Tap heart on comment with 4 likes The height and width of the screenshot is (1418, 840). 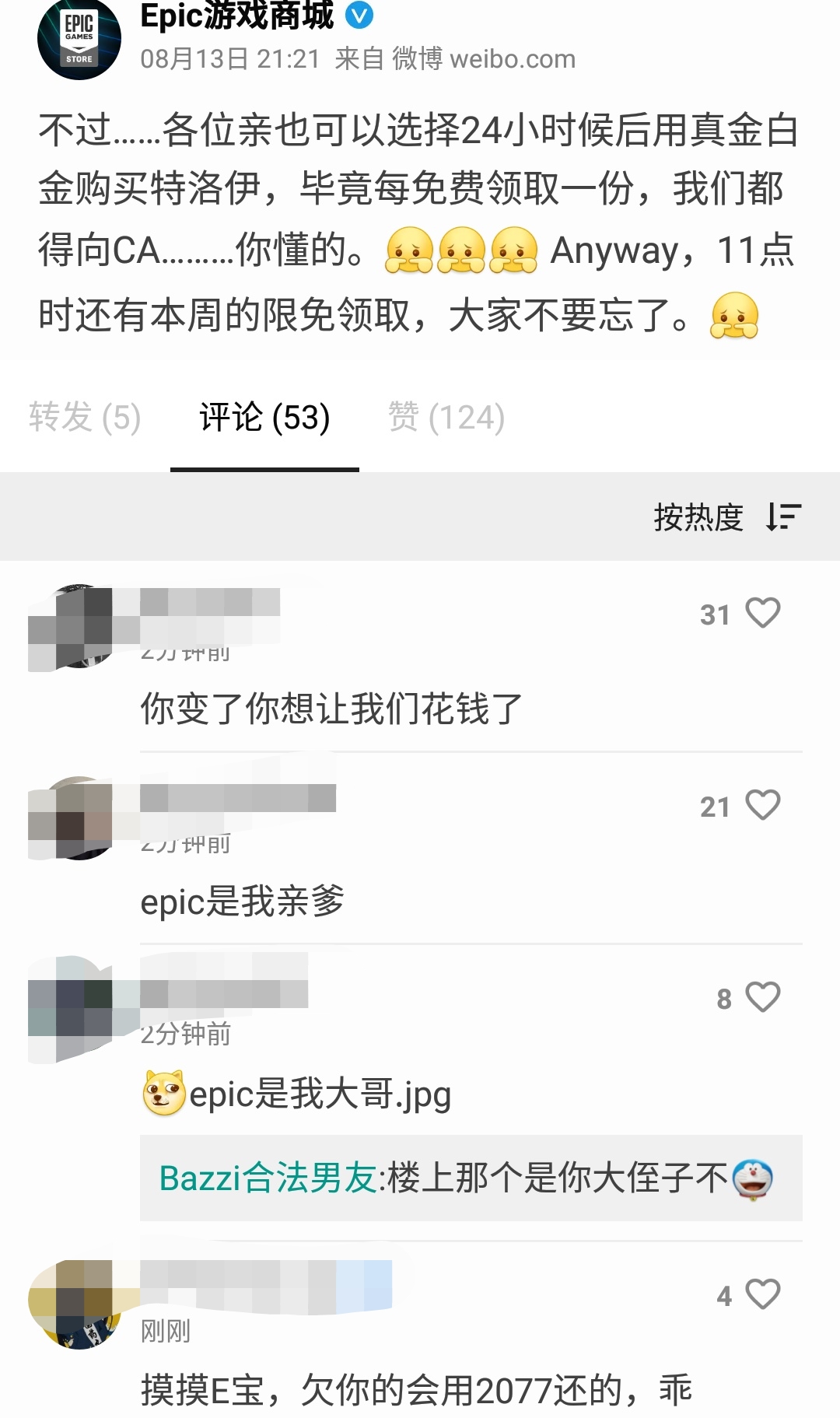click(762, 1294)
